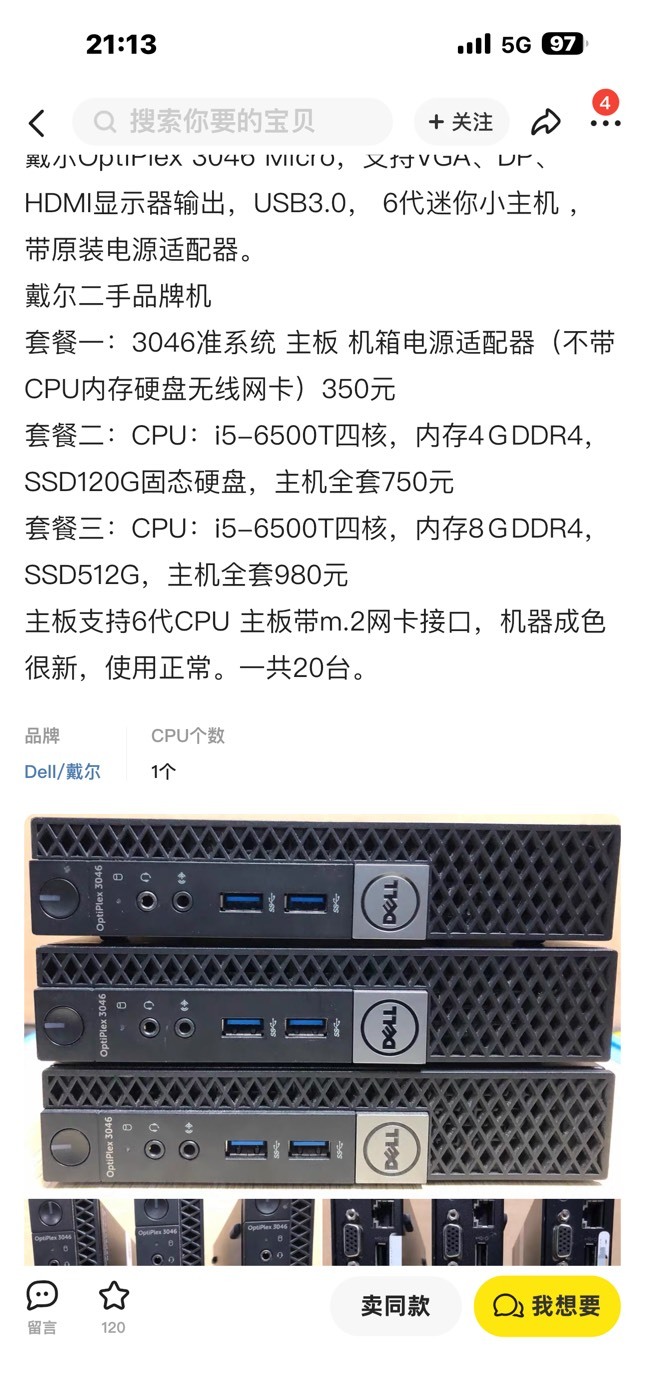
Task: Open the message comment icon
Action: point(42,1296)
